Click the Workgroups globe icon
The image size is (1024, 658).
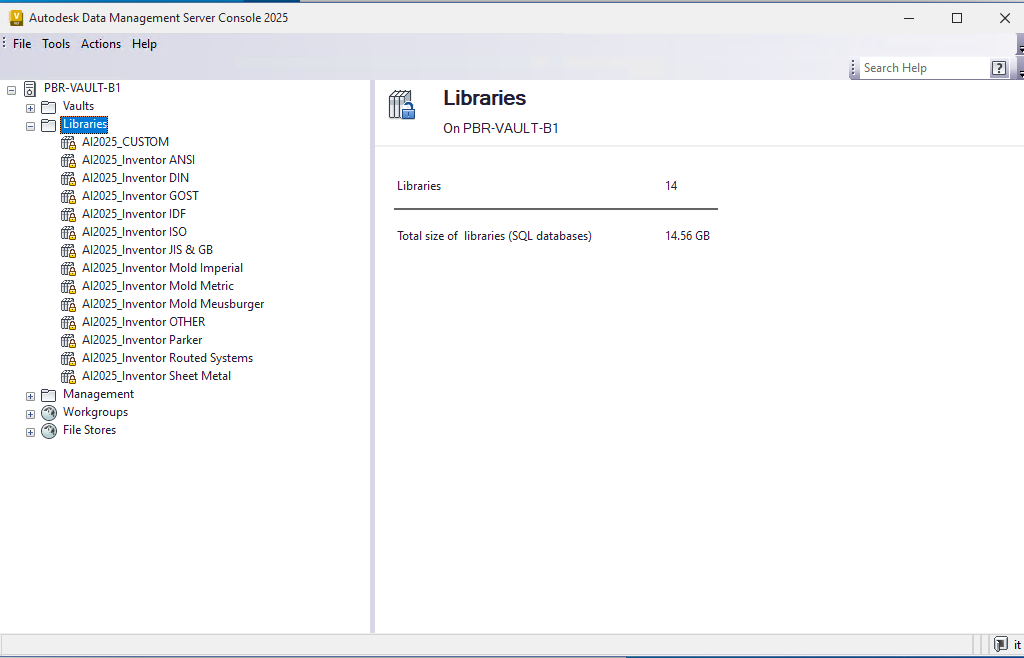(49, 413)
